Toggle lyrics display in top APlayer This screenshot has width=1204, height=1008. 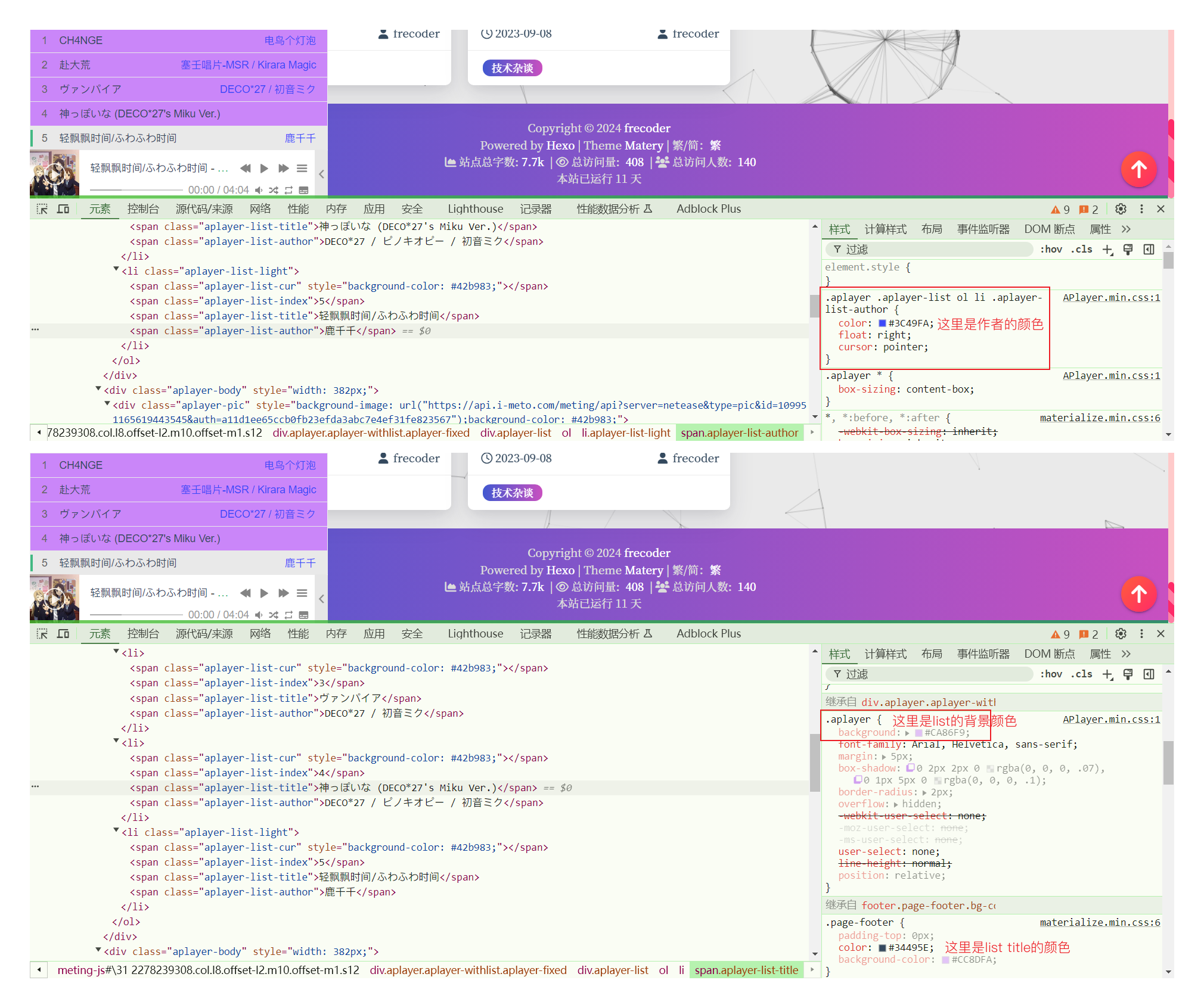pos(303,190)
